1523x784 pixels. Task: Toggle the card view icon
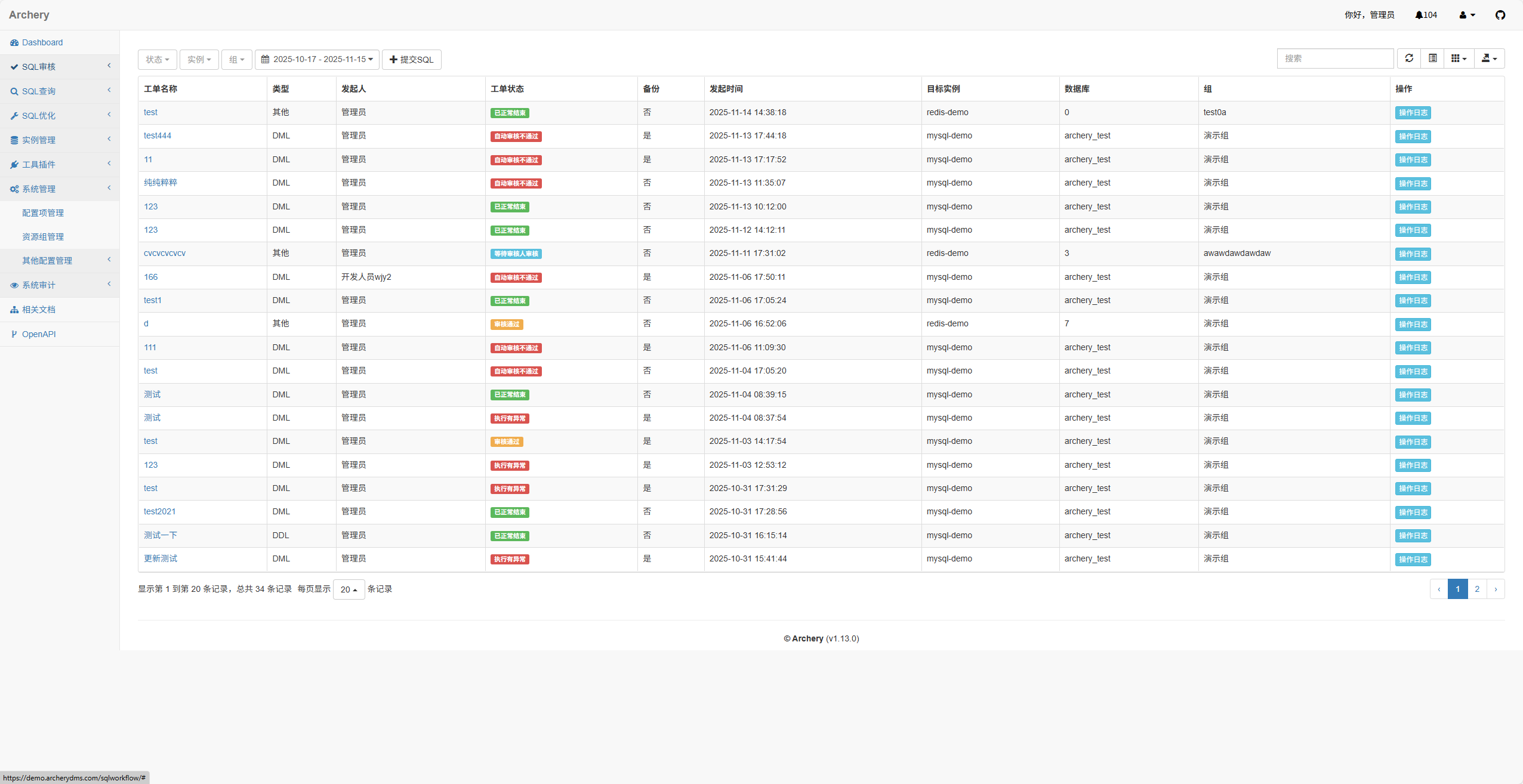pyautogui.click(x=1432, y=58)
